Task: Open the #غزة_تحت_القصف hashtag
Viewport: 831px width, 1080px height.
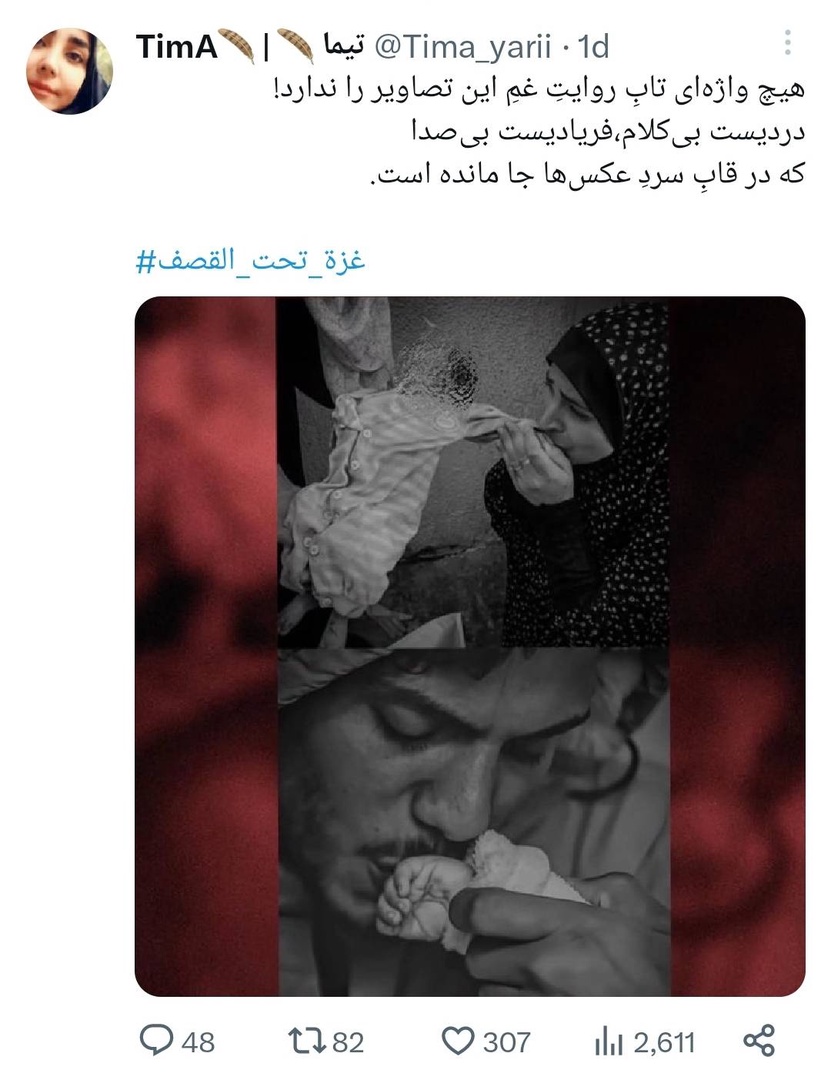Action: point(250,261)
